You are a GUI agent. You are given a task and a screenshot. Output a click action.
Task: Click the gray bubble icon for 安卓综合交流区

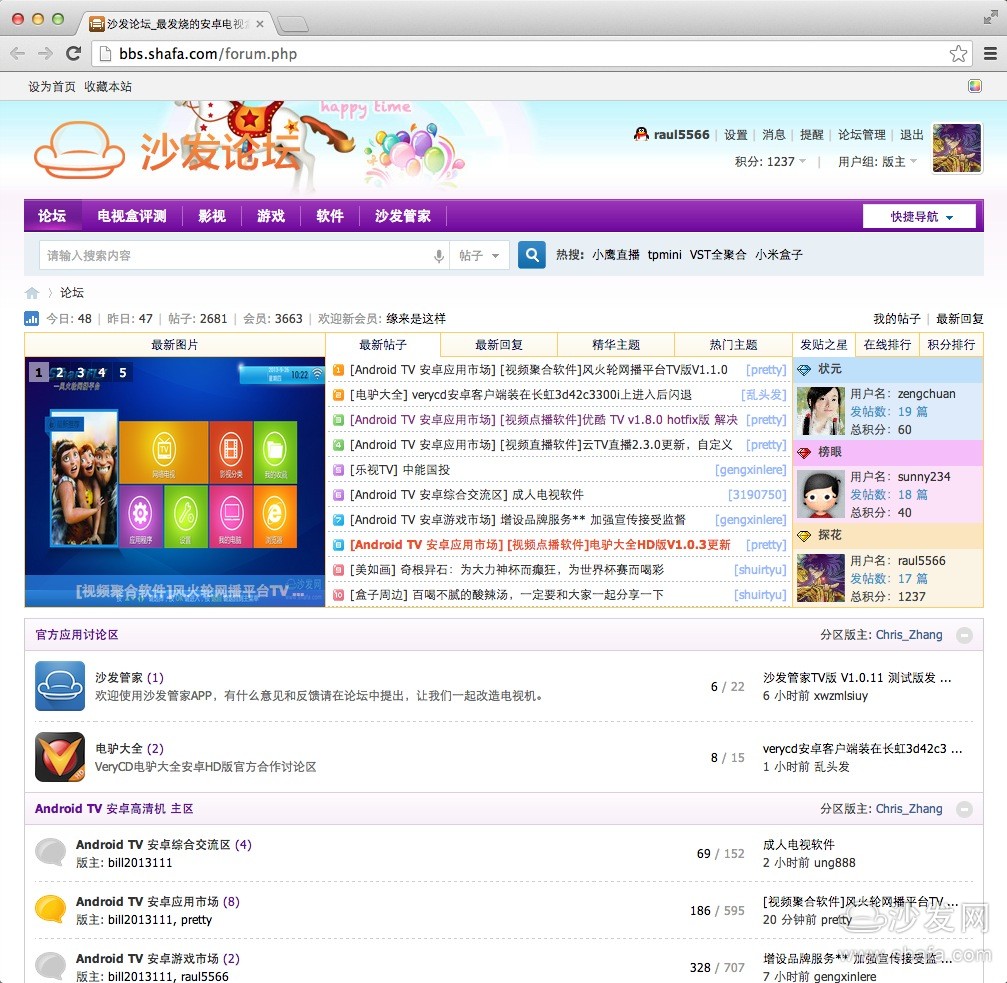50,852
